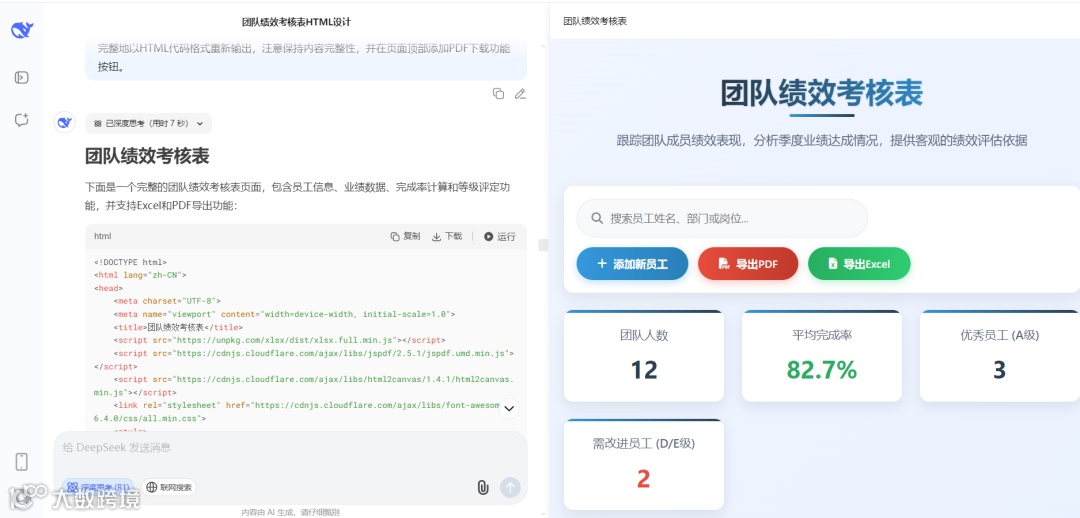This screenshot has height=518, width=1080.
Task: Click the preview tab title 团队绩效考核表
Action: click(595, 21)
